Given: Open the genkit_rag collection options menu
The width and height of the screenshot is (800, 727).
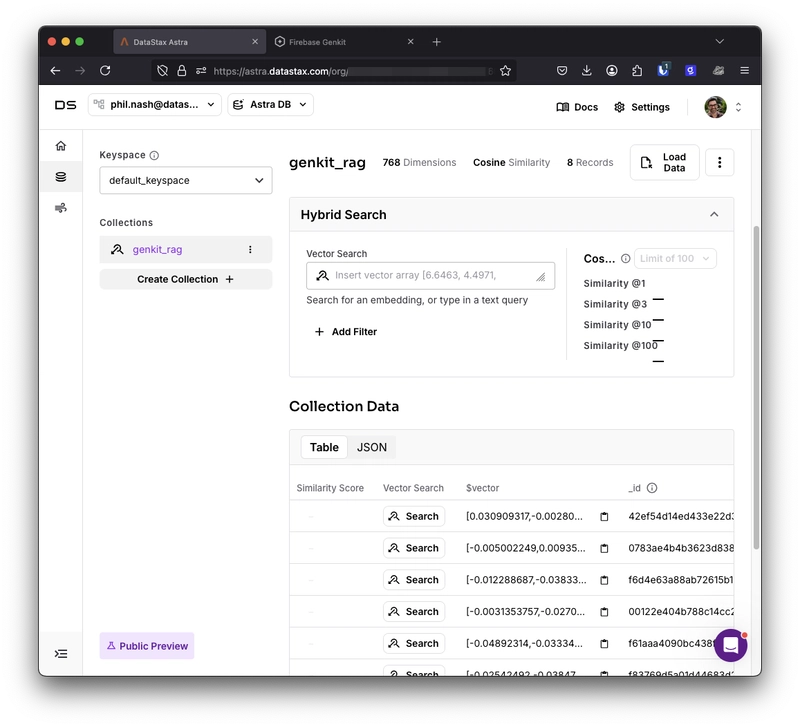Looking at the screenshot, I should (250, 249).
